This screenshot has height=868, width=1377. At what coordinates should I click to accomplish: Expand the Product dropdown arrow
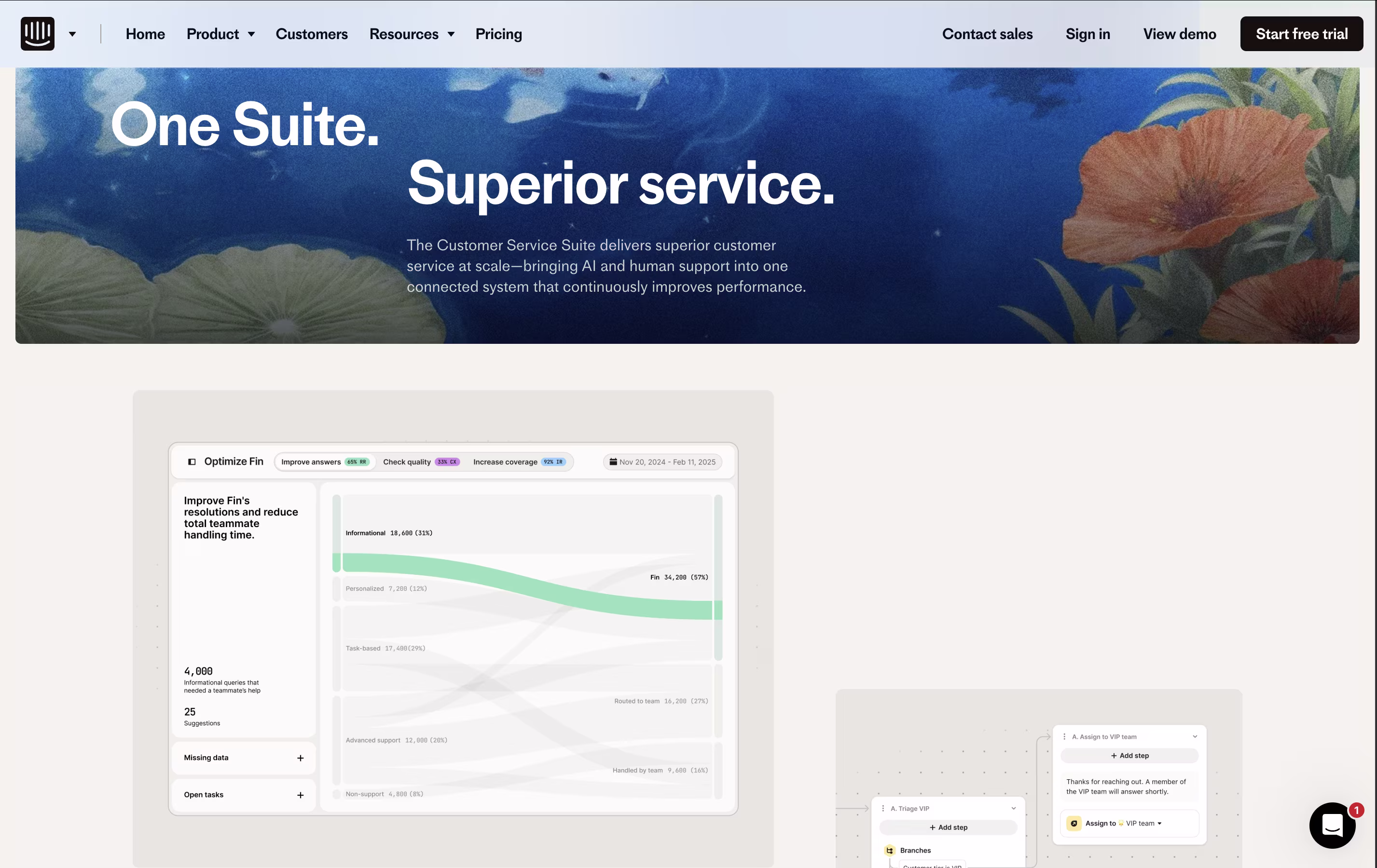click(251, 34)
